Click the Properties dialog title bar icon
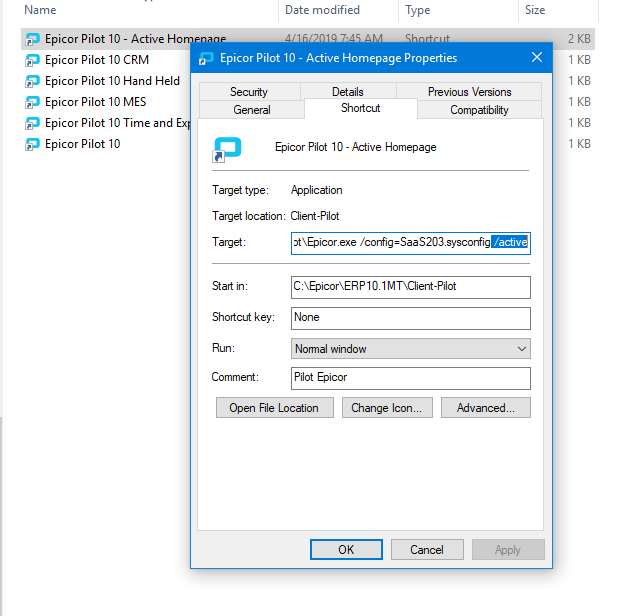 pos(206,58)
